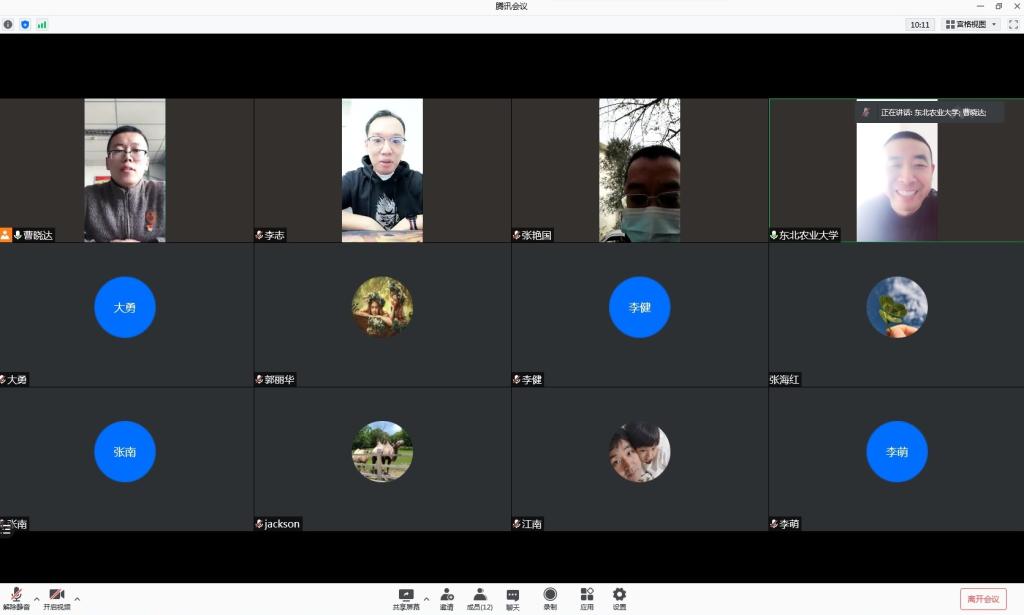Expand video options arrow beside camera
Screen dimensions: 1024x615
coord(77,598)
